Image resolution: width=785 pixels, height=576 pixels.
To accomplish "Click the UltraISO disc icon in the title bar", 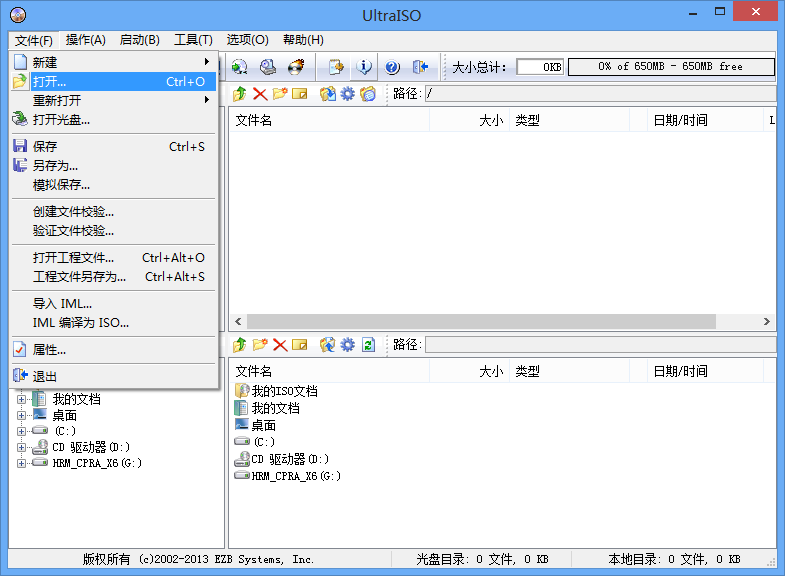I will [x=18, y=15].
